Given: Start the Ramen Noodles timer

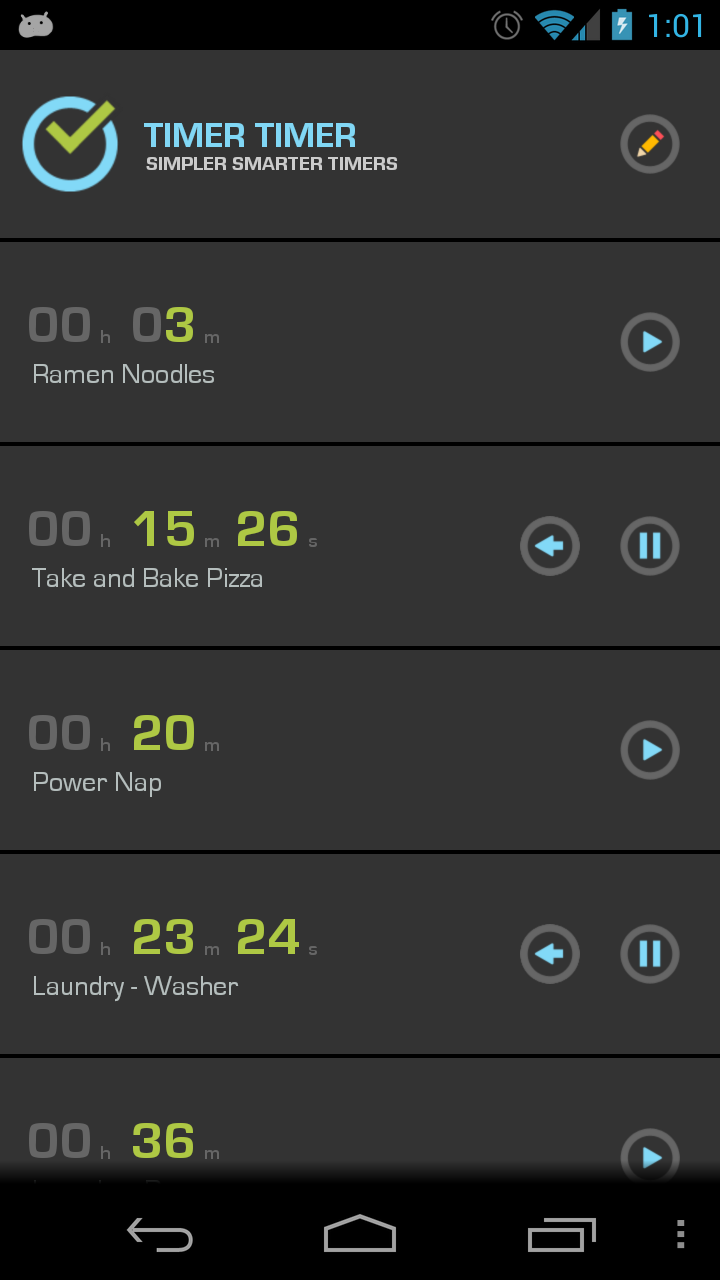Looking at the screenshot, I should coord(650,342).
